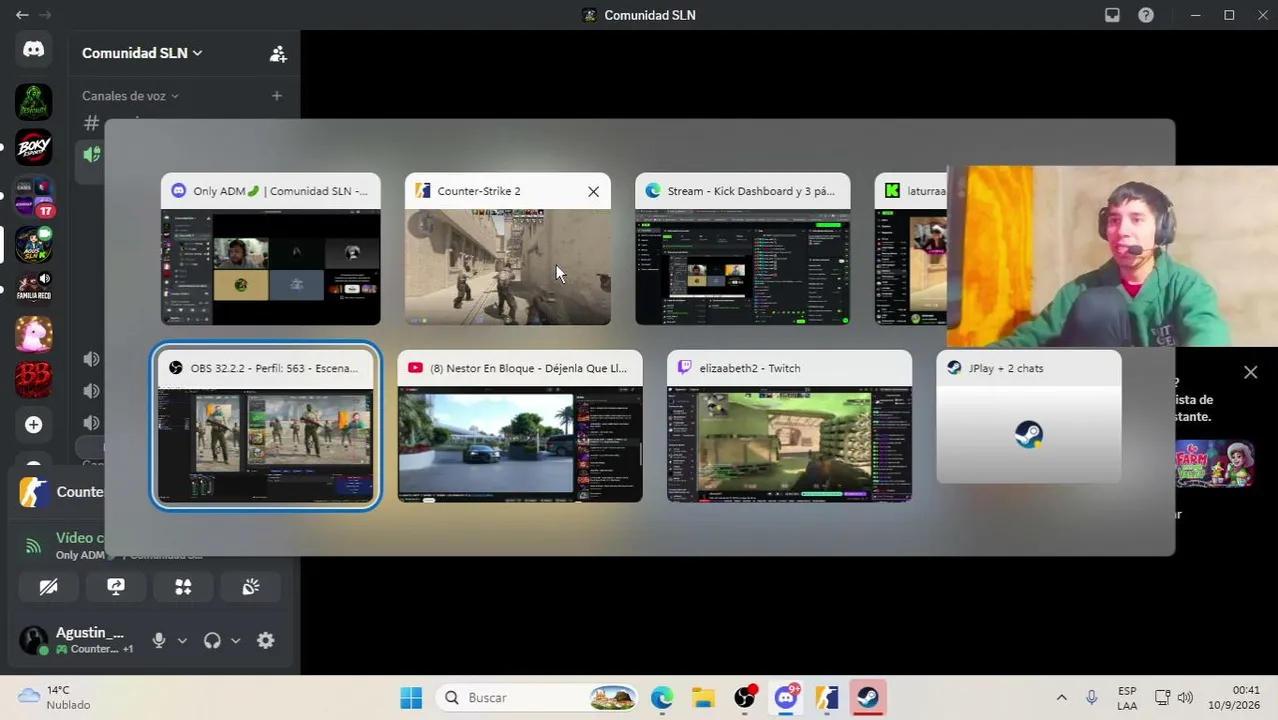Toggle microphone mute in user panel
The height and width of the screenshot is (720, 1278).
coord(158,640)
